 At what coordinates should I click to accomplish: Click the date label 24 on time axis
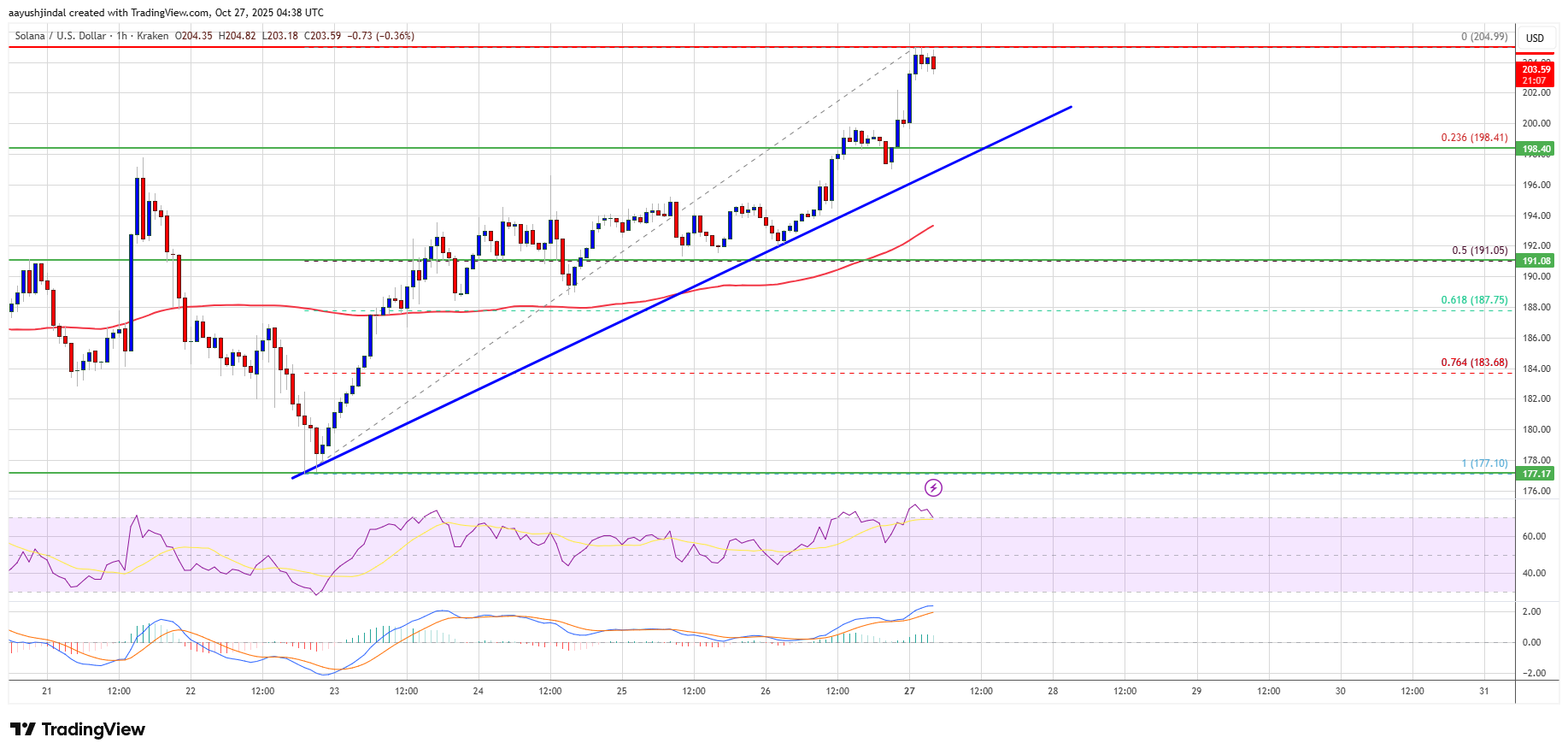click(478, 691)
